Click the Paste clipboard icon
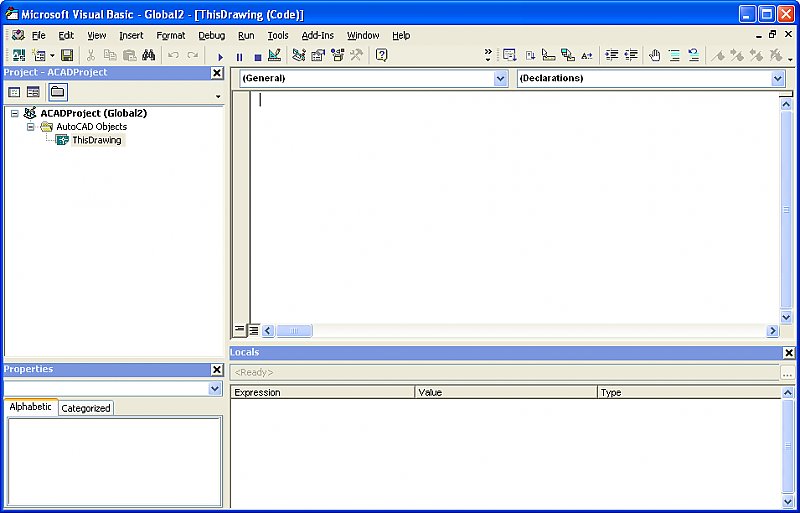Viewport: 800px width, 513px height. point(130,55)
